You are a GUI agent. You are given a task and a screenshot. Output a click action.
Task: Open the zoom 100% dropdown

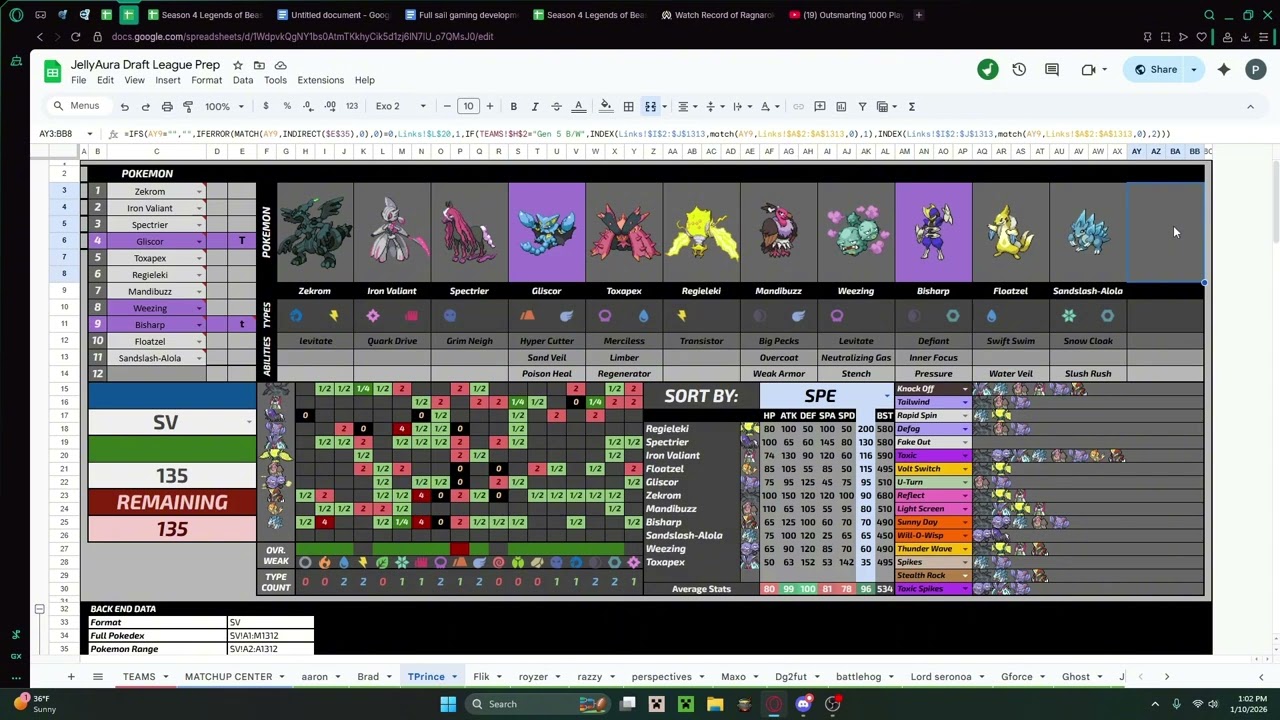(224, 106)
